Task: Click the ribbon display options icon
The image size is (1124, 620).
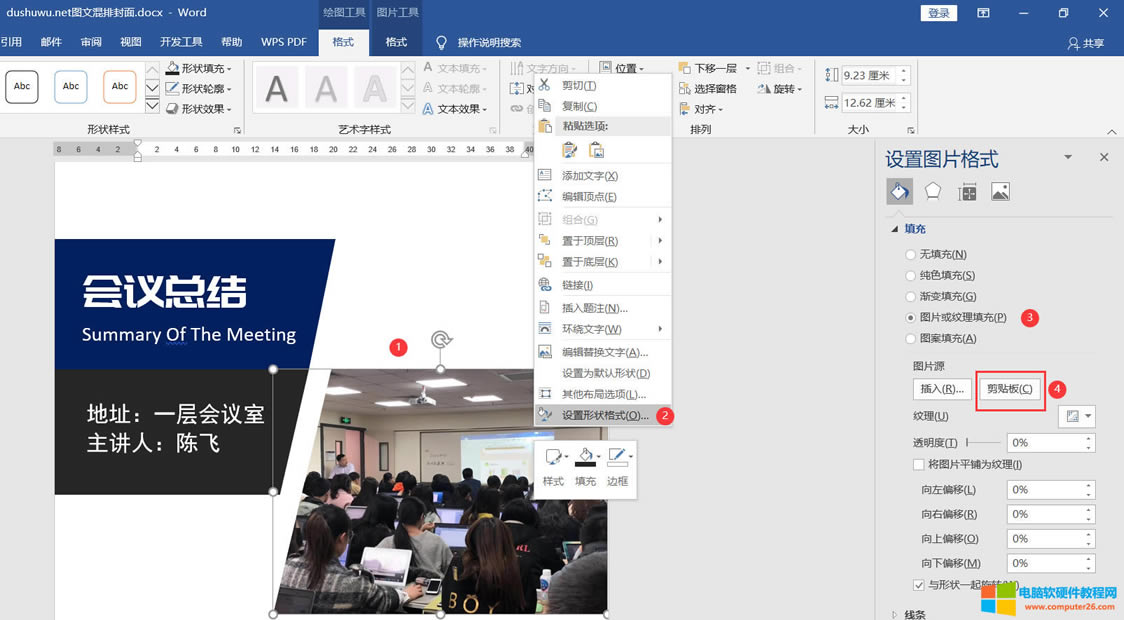Action: 983,13
